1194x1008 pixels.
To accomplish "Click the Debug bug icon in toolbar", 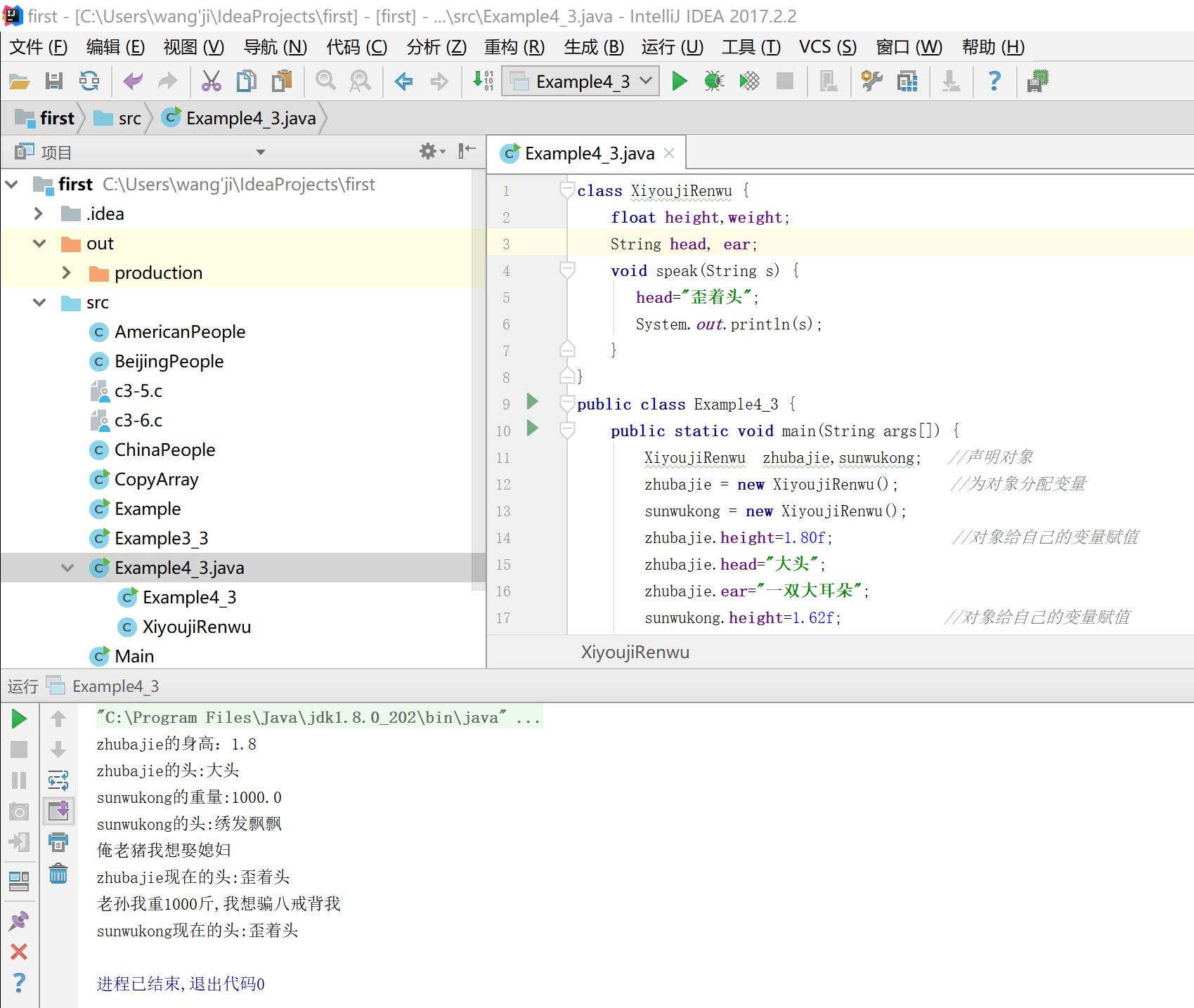I will pyautogui.click(x=714, y=81).
